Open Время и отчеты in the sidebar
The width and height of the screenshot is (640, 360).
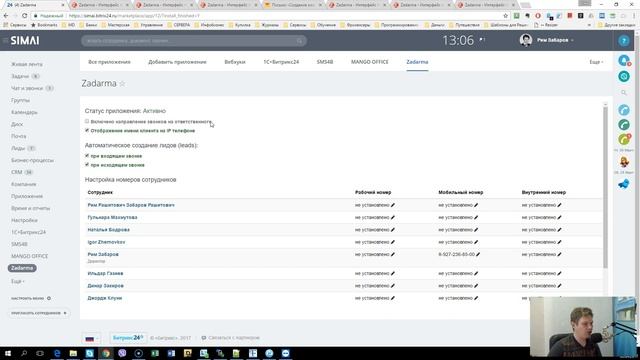click(x=31, y=208)
